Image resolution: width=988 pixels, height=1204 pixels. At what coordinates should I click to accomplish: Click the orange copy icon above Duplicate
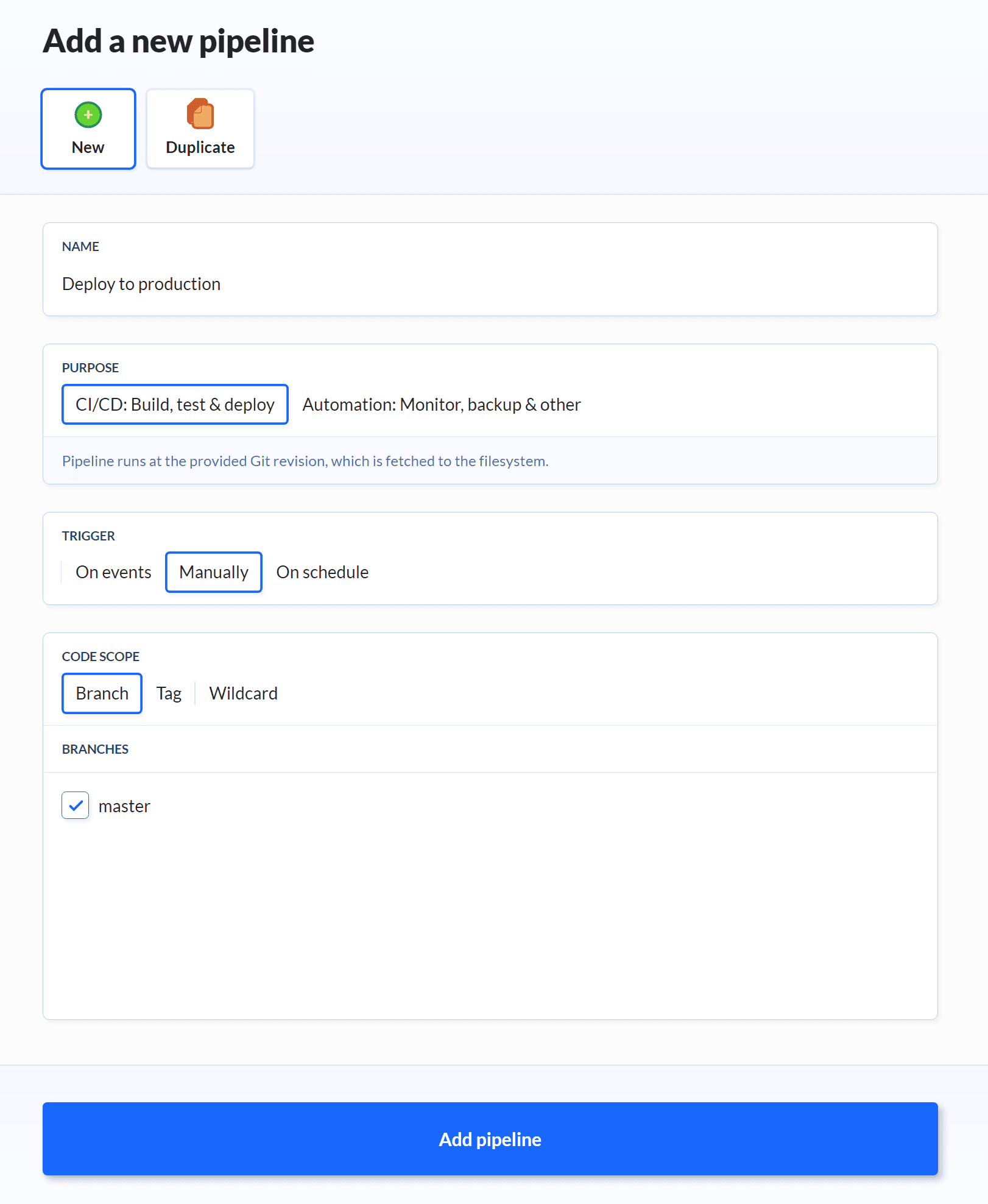click(200, 113)
